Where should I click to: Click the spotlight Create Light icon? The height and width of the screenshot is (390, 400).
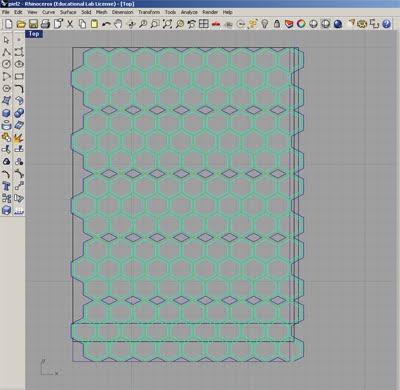coord(350,24)
